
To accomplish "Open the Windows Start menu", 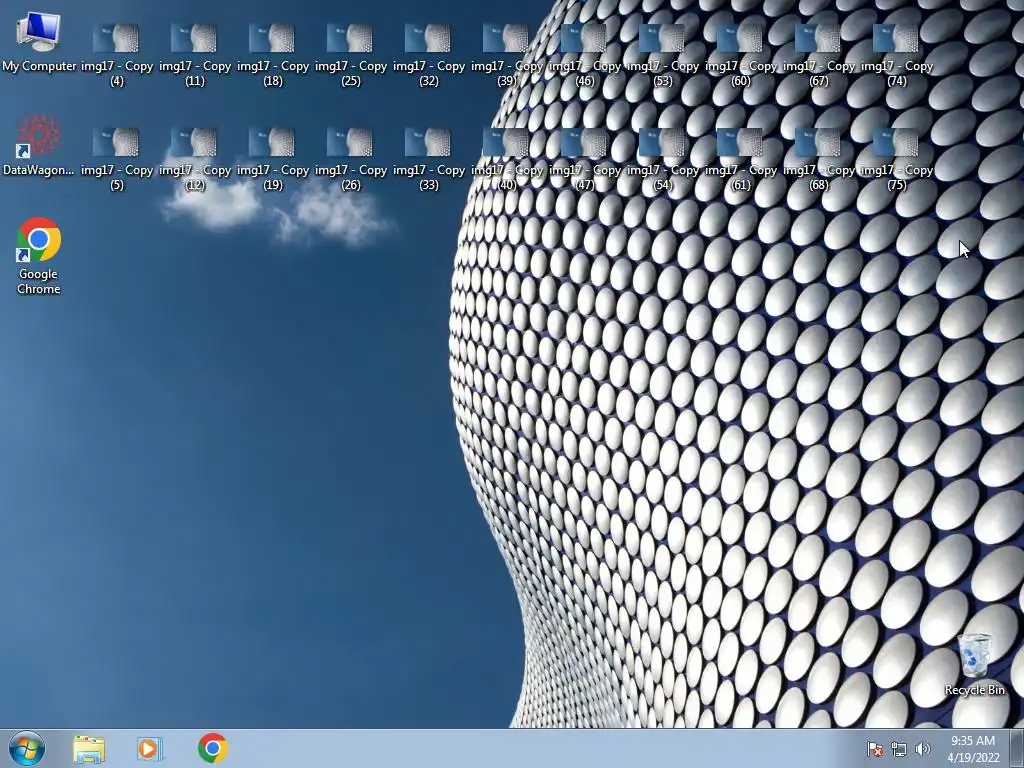I will point(27,748).
